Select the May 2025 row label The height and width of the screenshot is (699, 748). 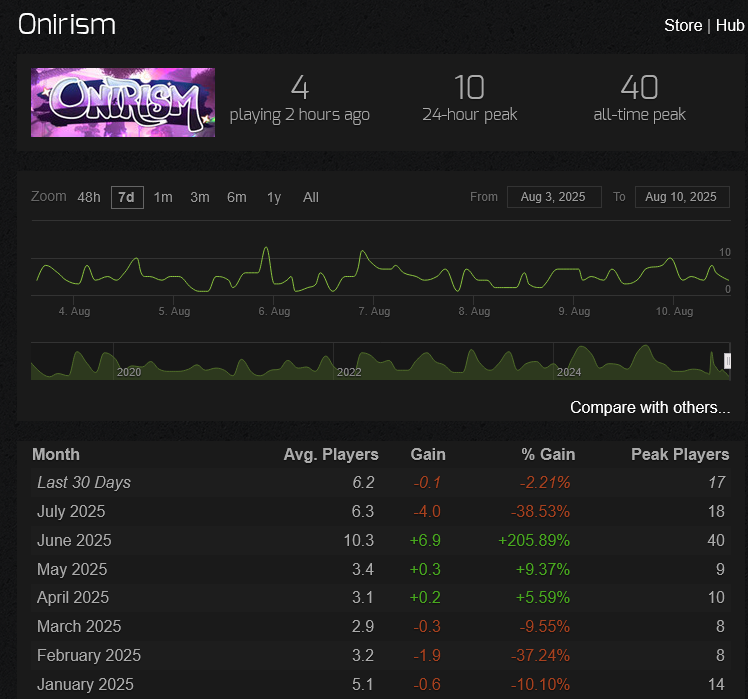72,569
